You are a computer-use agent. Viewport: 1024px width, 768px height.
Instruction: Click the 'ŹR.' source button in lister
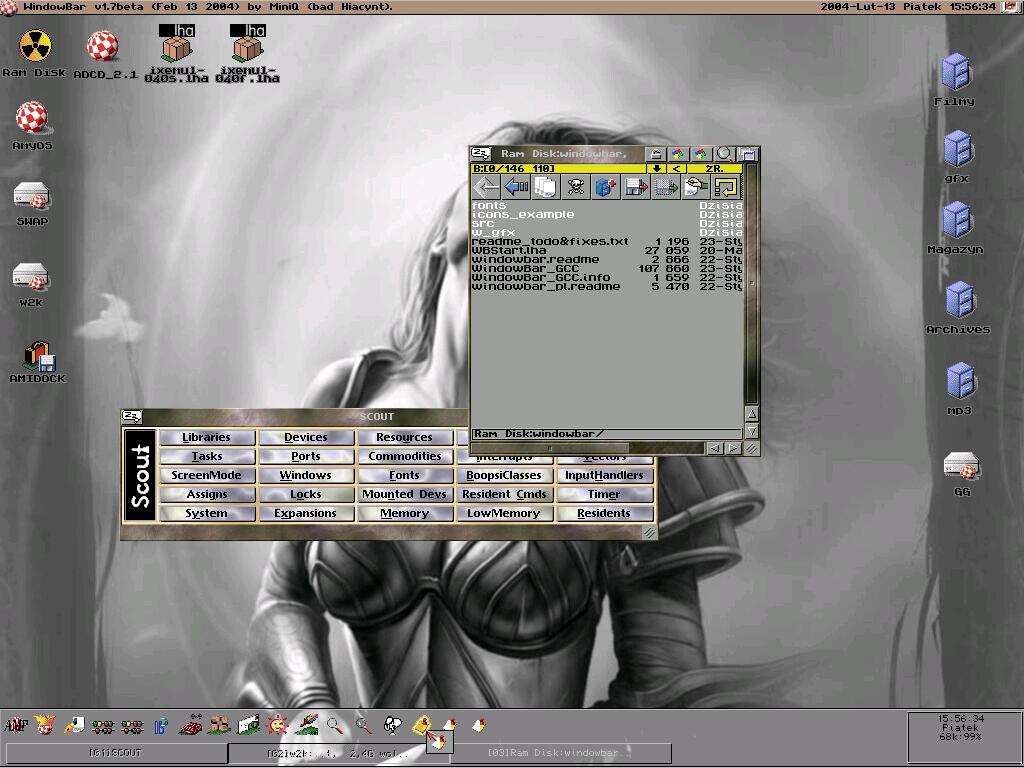coord(714,168)
